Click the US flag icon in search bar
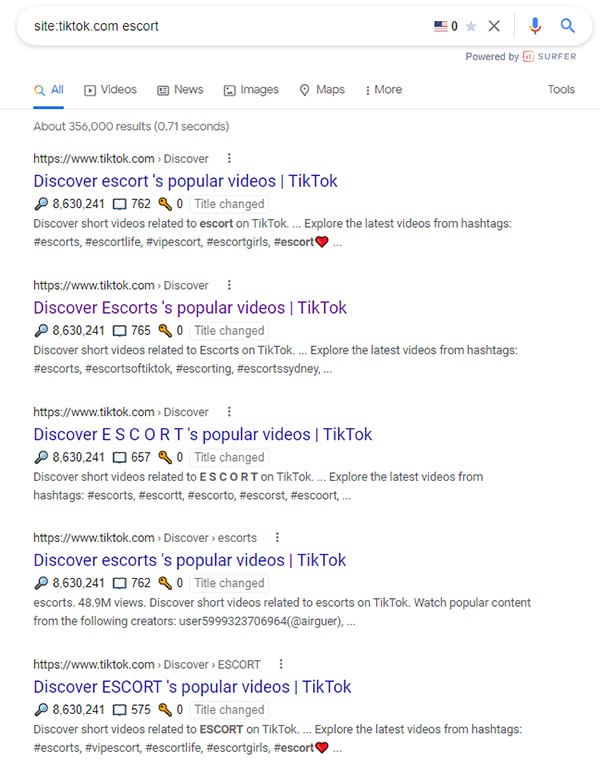Screen dimensions: 600x774 pyautogui.click(x=440, y=26)
